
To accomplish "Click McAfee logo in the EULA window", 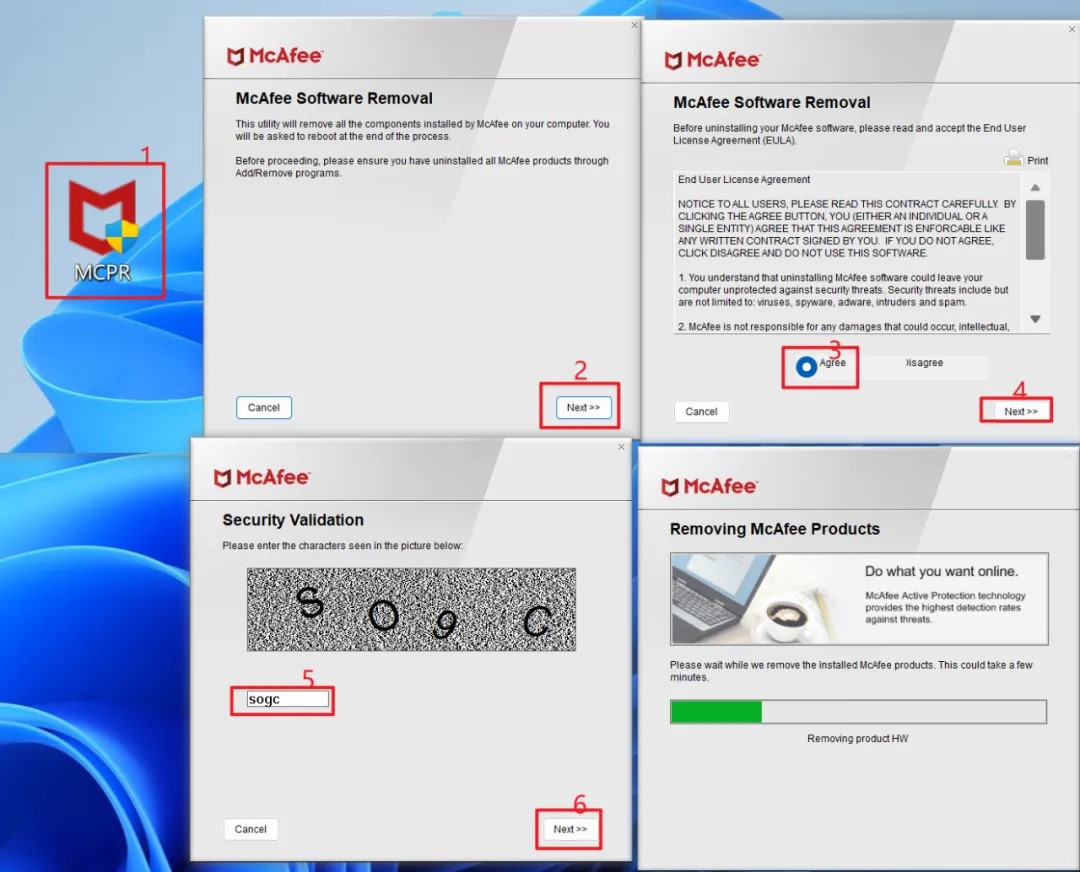I will [712, 60].
